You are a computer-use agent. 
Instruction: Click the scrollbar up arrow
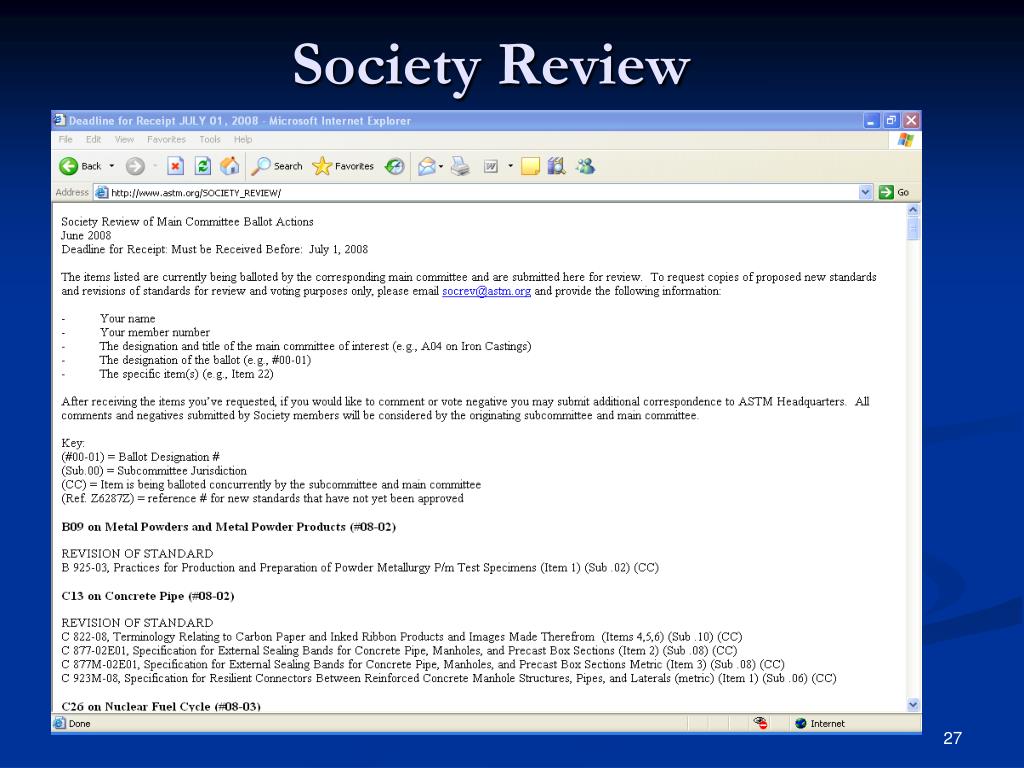tap(913, 210)
